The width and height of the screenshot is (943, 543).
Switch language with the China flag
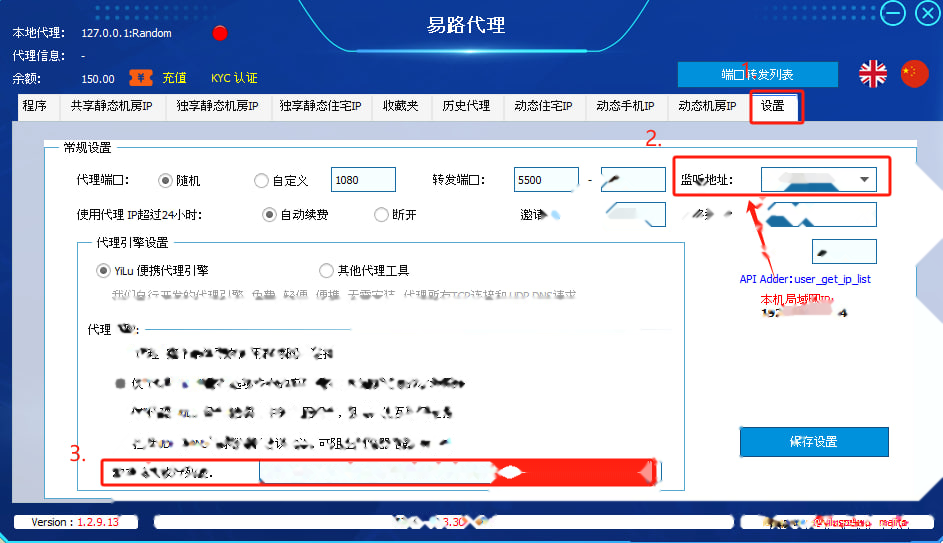[x=915, y=74]
